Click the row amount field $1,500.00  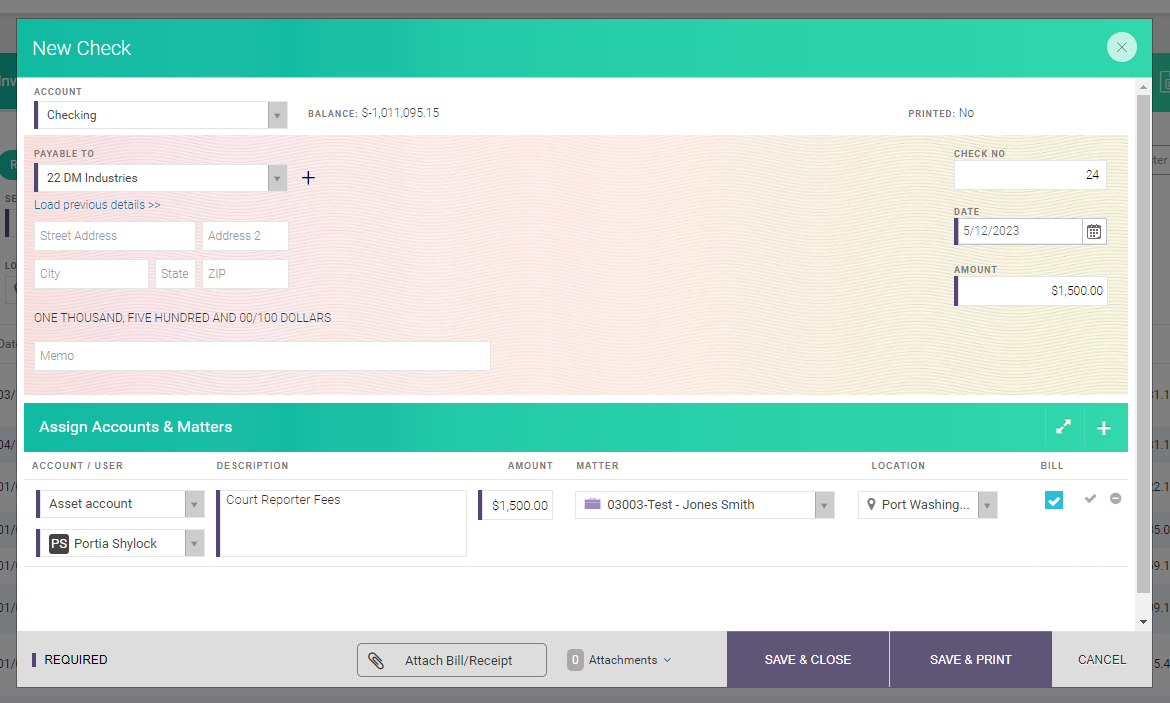click(x=516, y=505)
